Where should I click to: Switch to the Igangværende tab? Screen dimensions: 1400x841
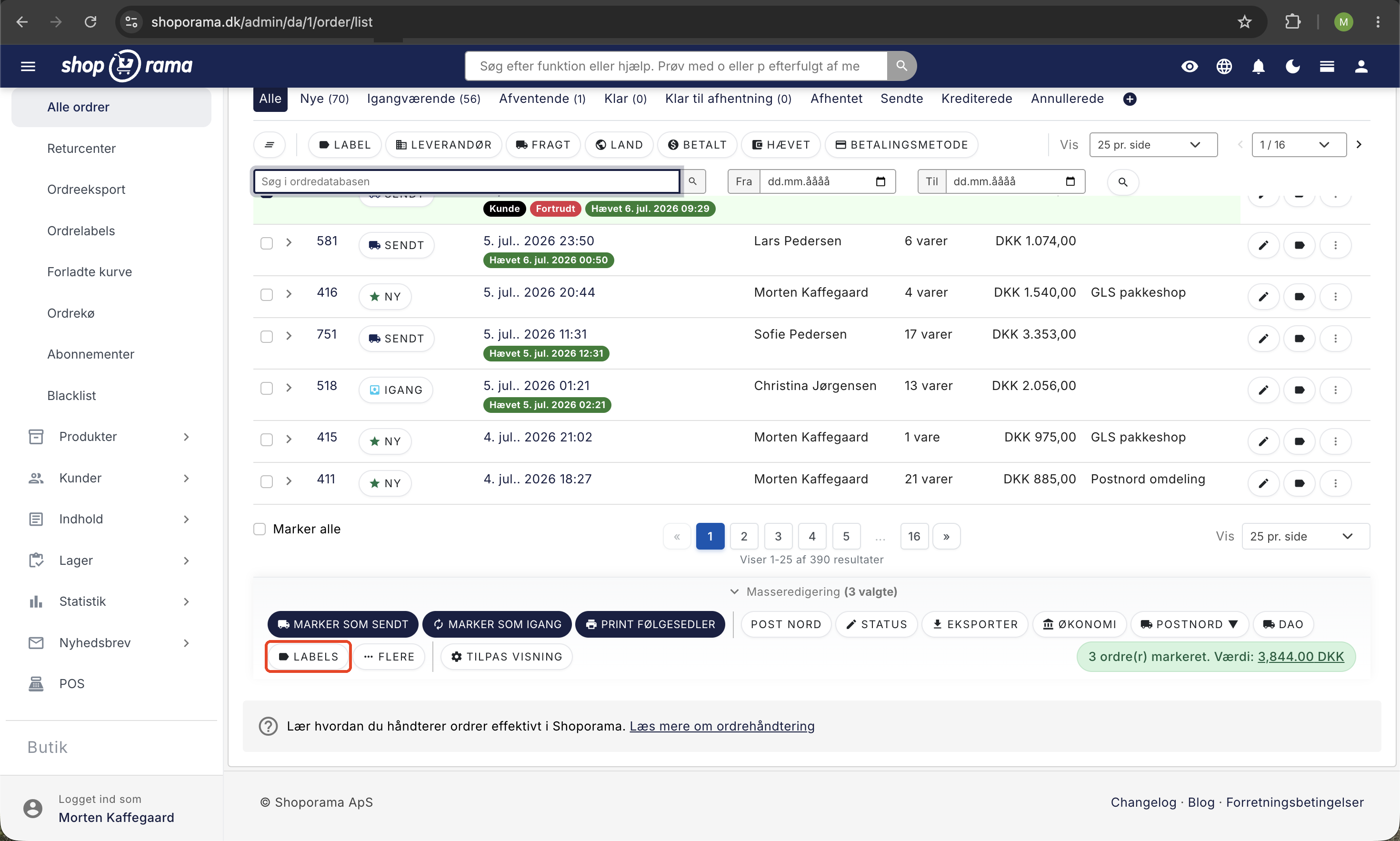click(423, 99)
